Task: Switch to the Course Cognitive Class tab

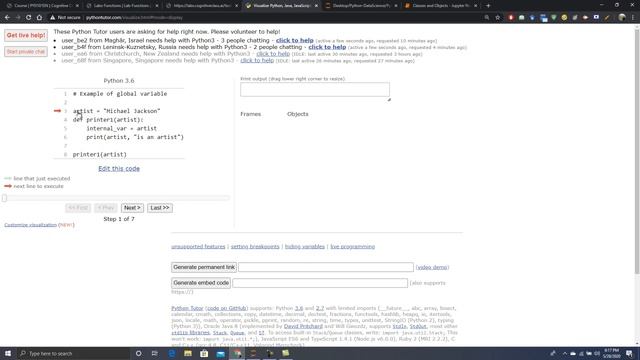Action: pyautogui.click(x=43, y=6)
